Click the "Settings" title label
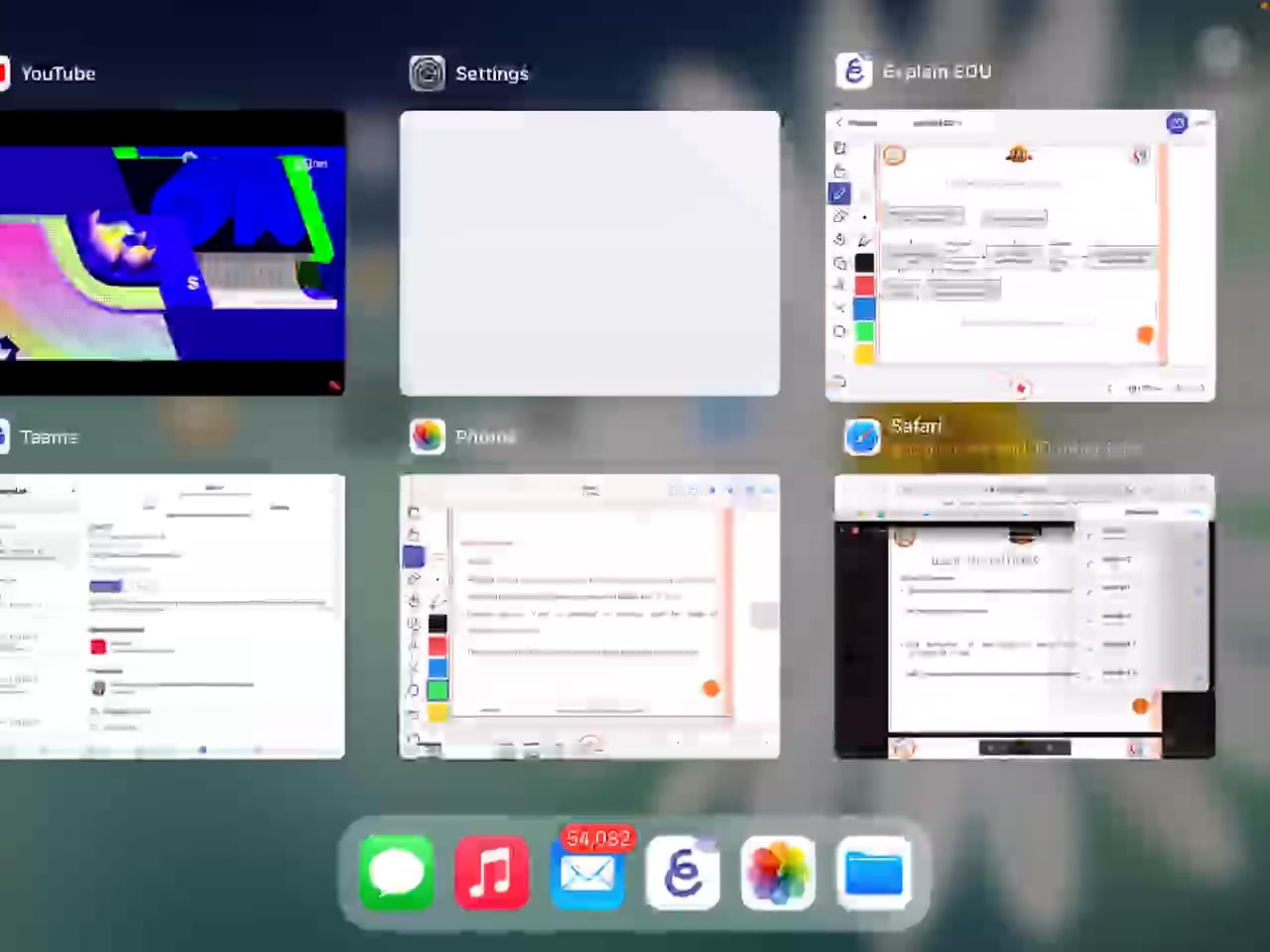The width and height of the screenshot is (1270, 952). (x=492, y=73)
